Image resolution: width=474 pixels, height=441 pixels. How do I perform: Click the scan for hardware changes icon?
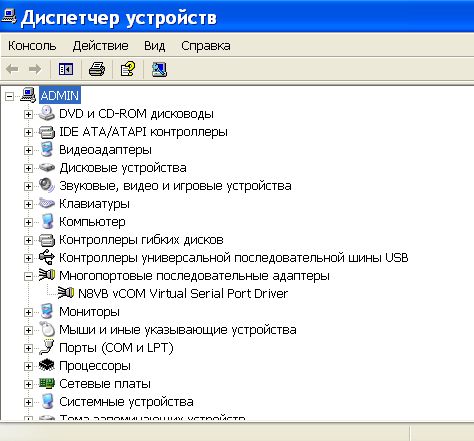pos(159,69)
